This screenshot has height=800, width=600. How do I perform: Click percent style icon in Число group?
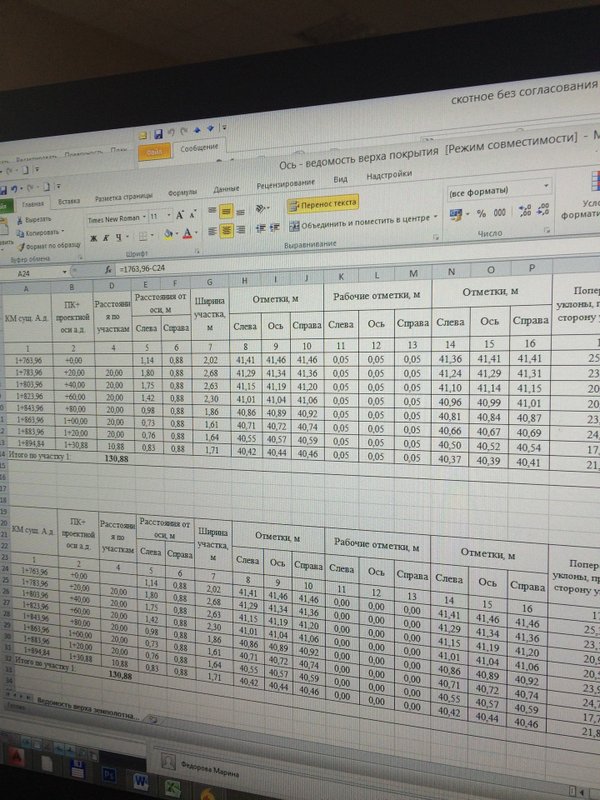481,214
